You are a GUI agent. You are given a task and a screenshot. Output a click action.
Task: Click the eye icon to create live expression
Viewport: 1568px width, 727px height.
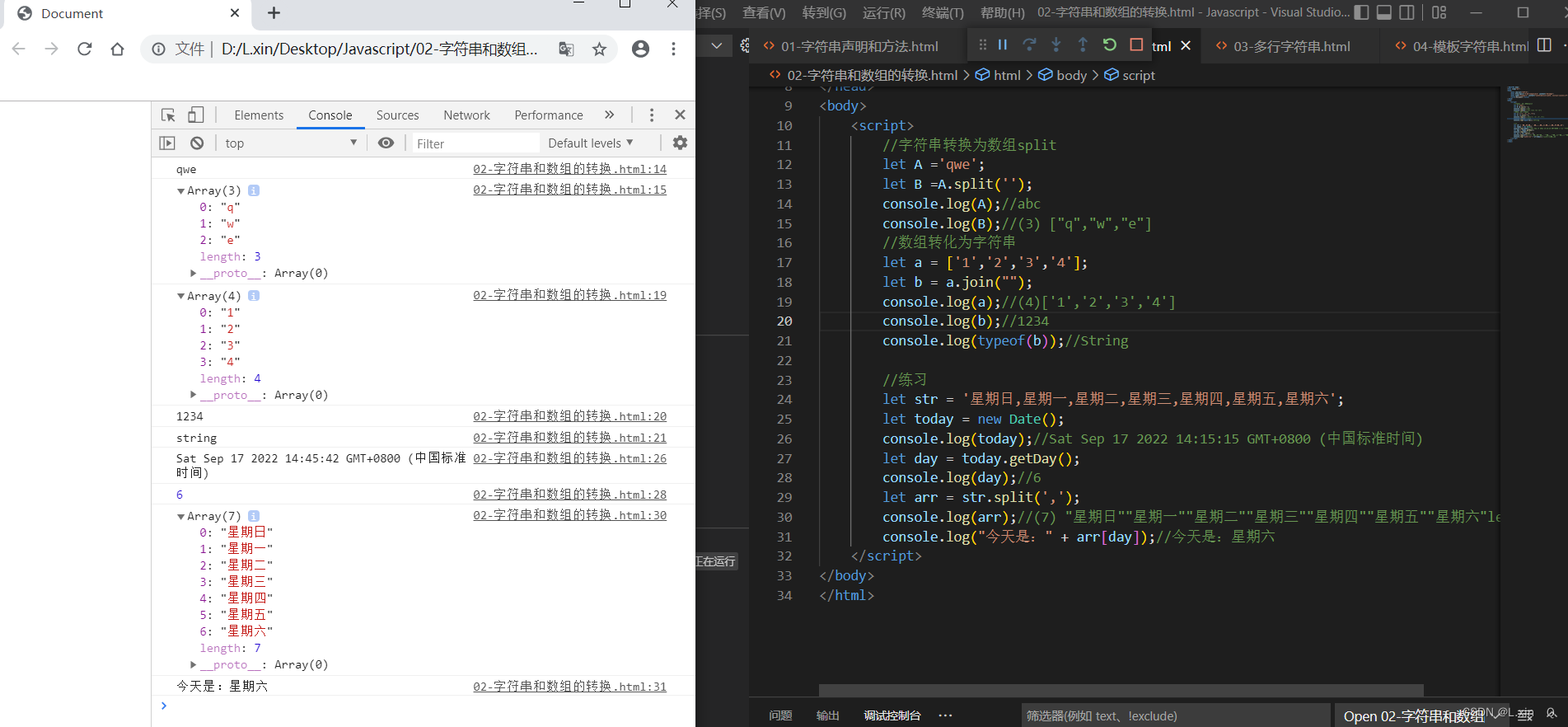386,143
